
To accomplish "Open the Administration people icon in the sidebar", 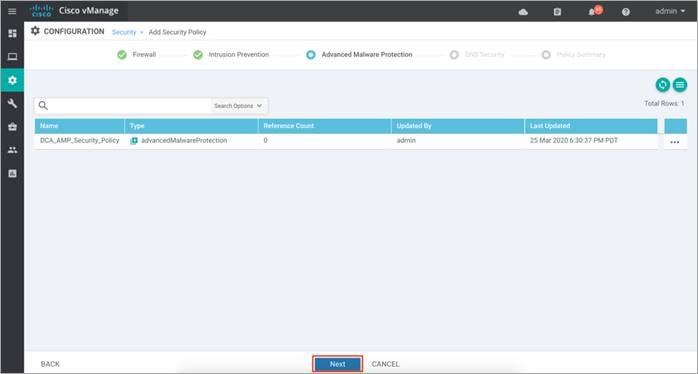I will 12,150.
